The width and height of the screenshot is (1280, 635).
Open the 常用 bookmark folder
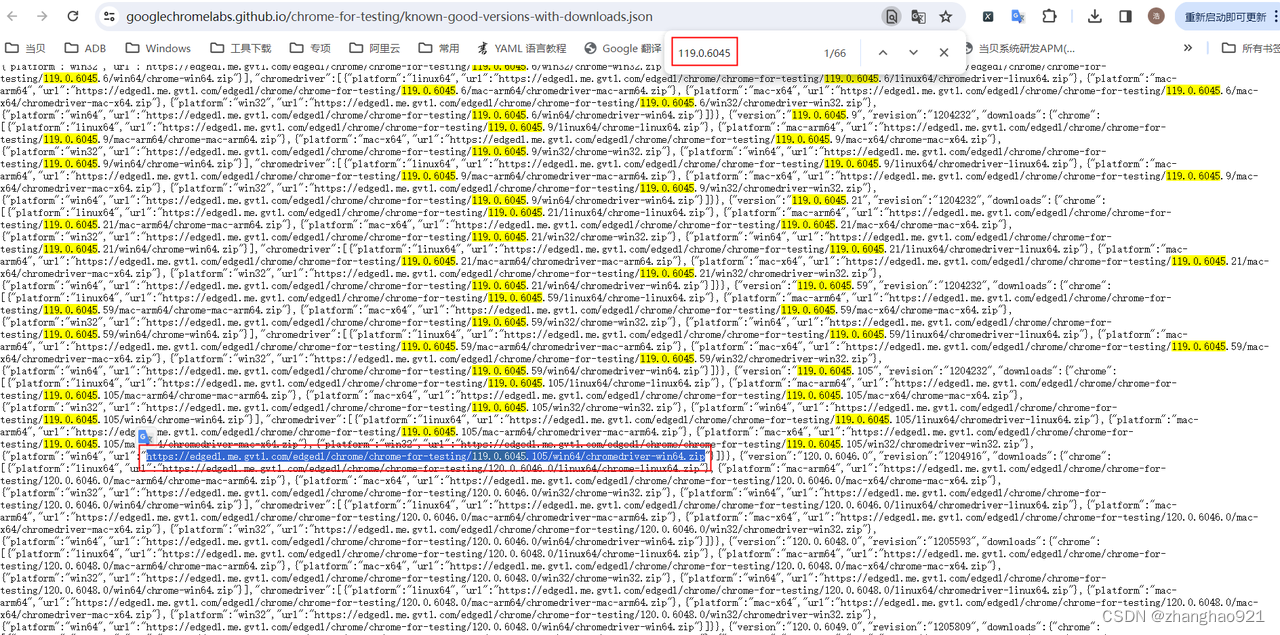[x=439, y=48]
